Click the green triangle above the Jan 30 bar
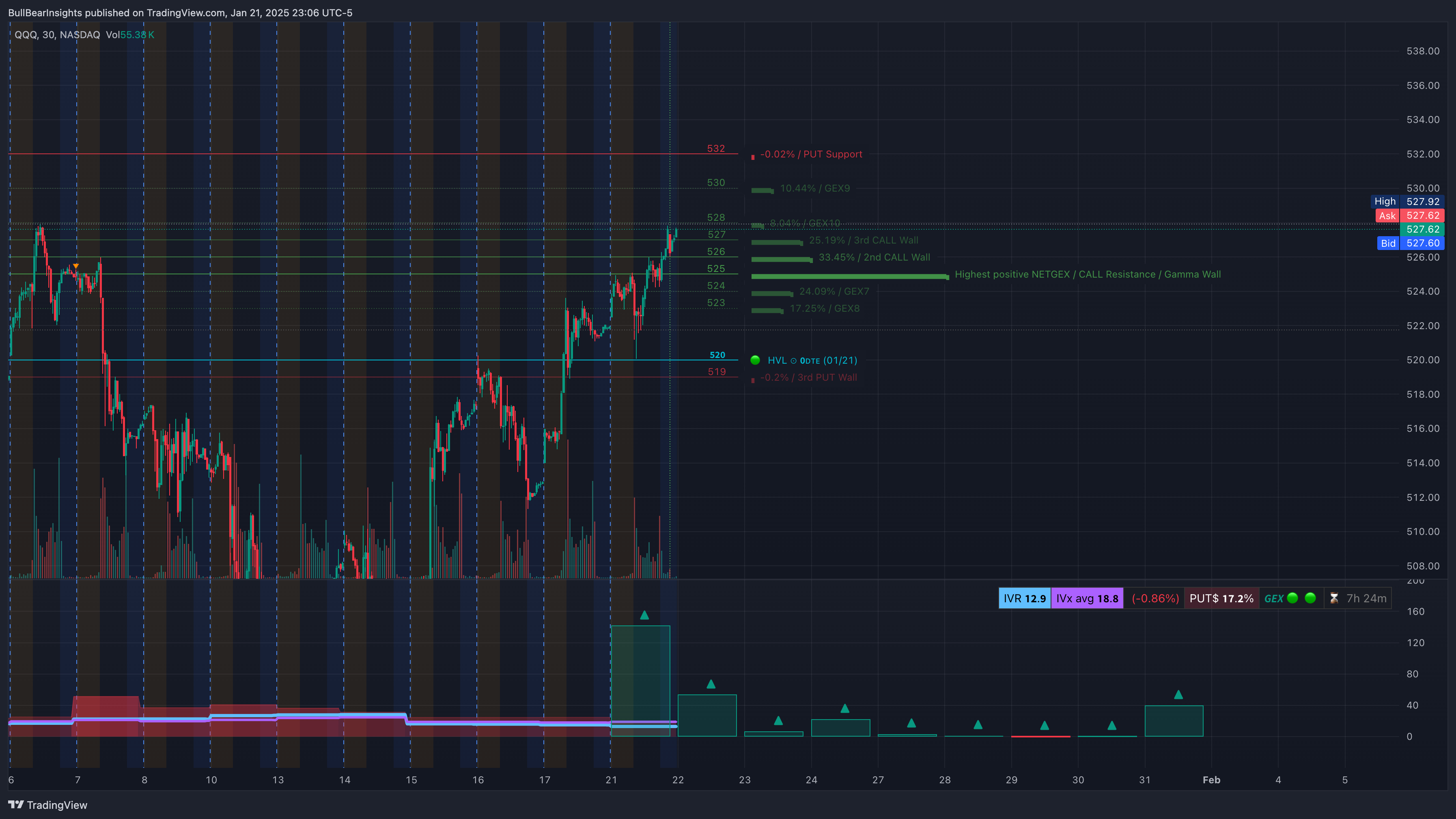This screenshot has width=1456, height=819. [1112, 725]
